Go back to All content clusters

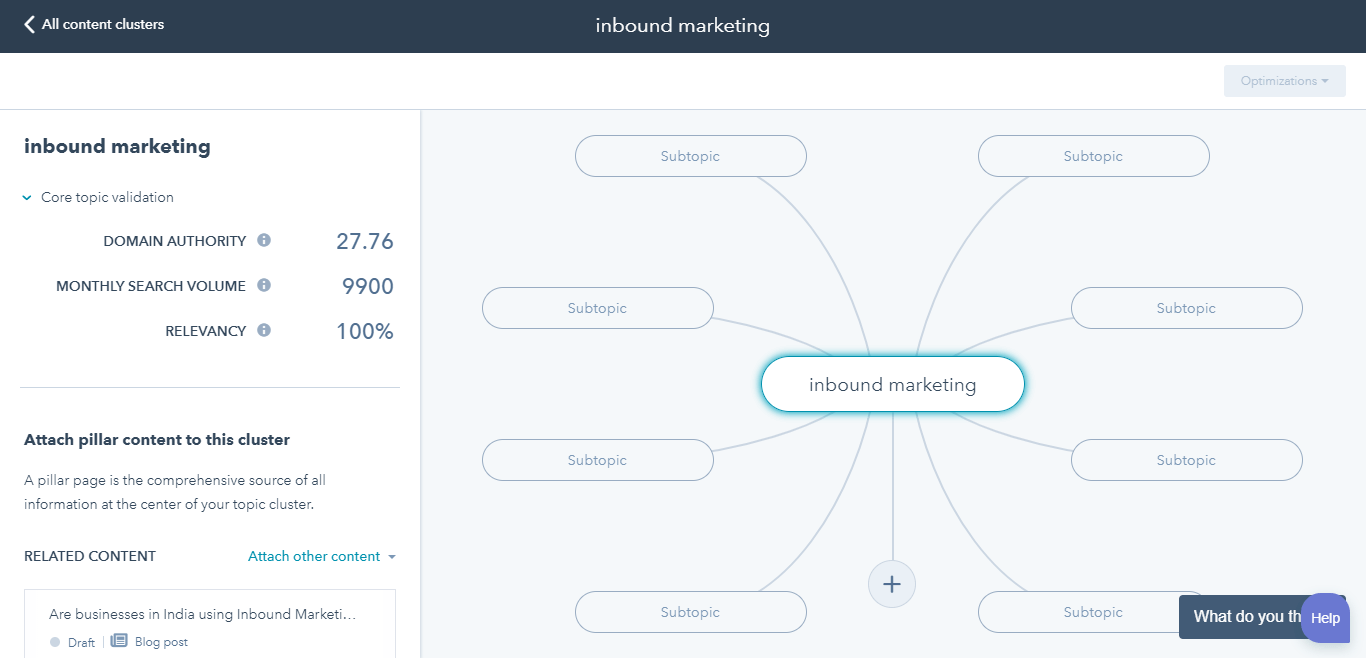pyautogui.click(x=94, y=24)
